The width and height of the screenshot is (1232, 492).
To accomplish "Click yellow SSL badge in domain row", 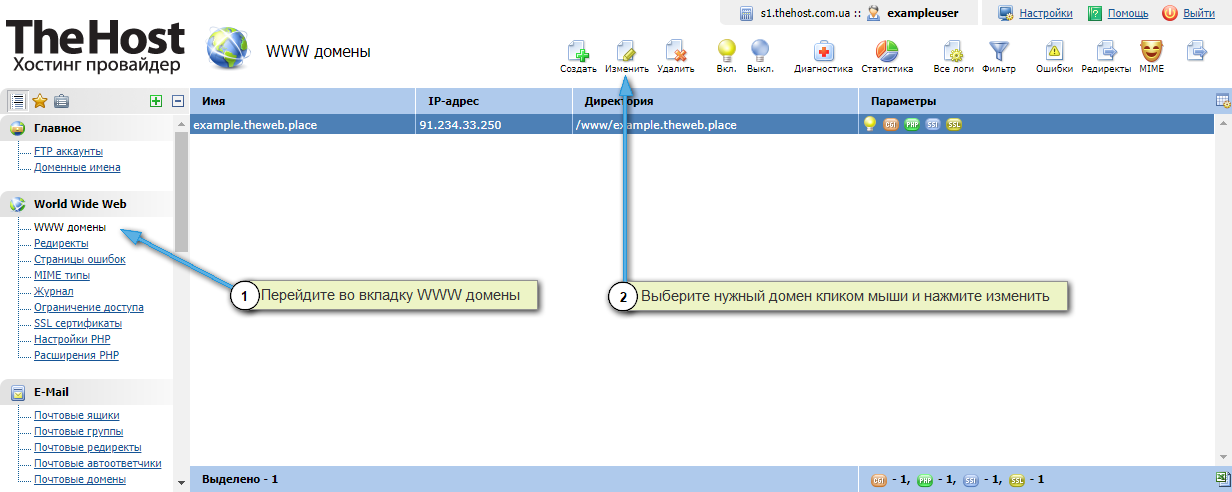I will pos(954,125).
